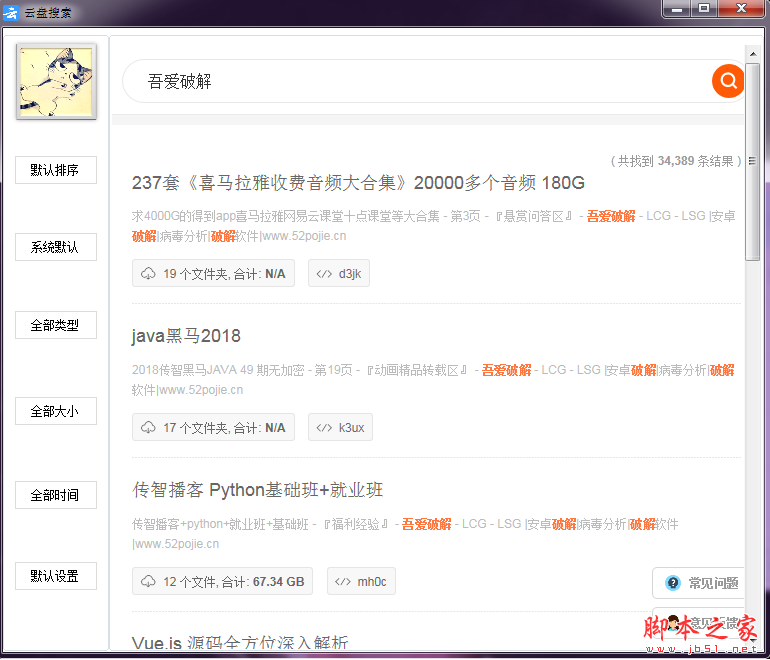Screen dimensions: 770x660
Task: Open result 237套《喜马拉雅收费音频大合集》
Action: point(358,183)
